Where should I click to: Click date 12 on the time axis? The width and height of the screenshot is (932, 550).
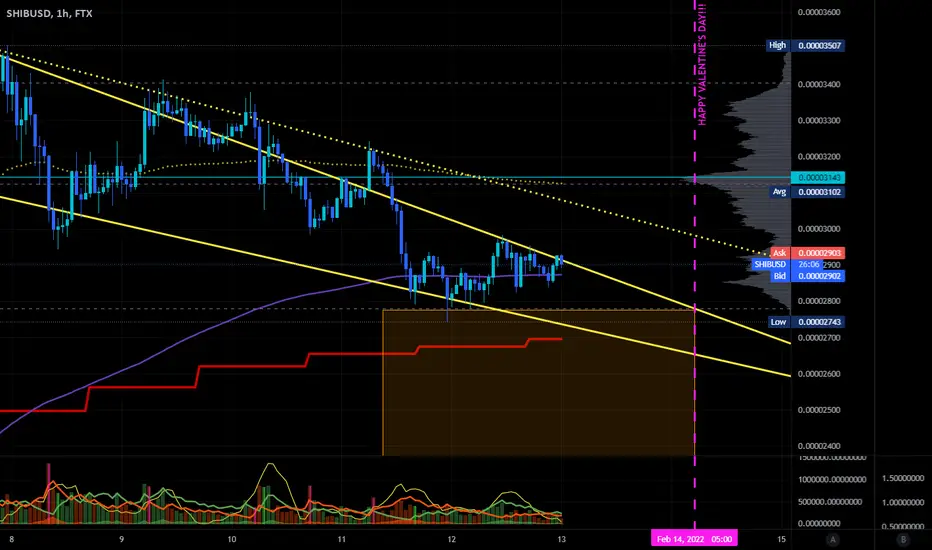tap(451, 539)
